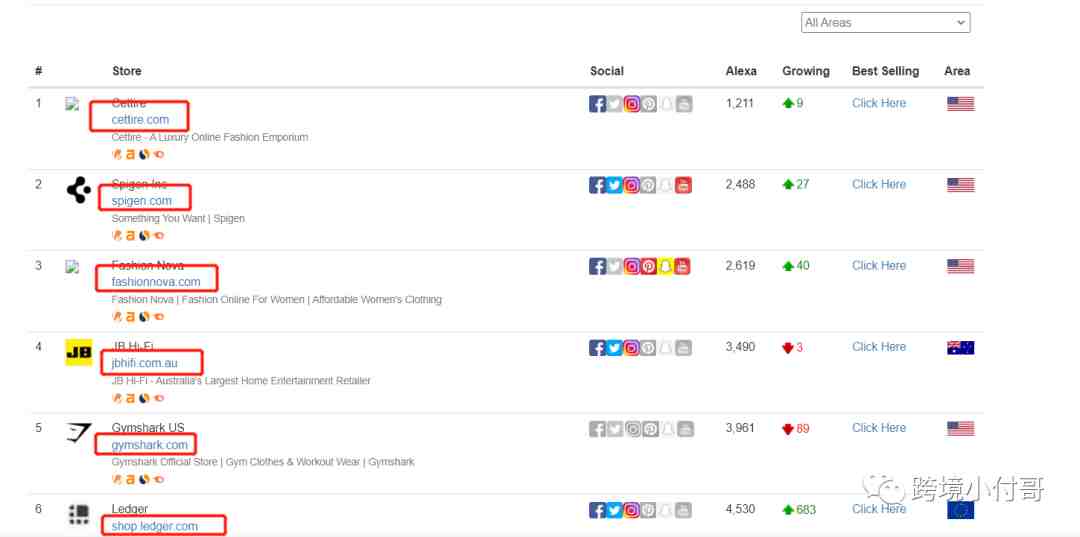Click Ledger's Twitter icon
Viewport: 1080px width, 537px height.
click(x=614, y=510)
